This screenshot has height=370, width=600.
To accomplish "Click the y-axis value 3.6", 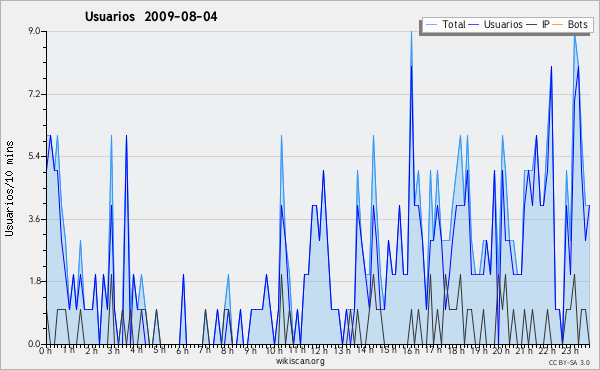I will pyautogui.click(x=34, y=219).
